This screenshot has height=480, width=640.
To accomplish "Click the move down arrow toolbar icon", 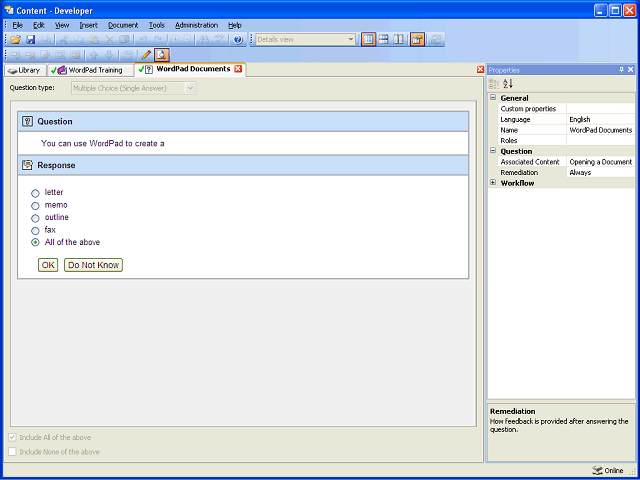I will (x=109, y=55).
